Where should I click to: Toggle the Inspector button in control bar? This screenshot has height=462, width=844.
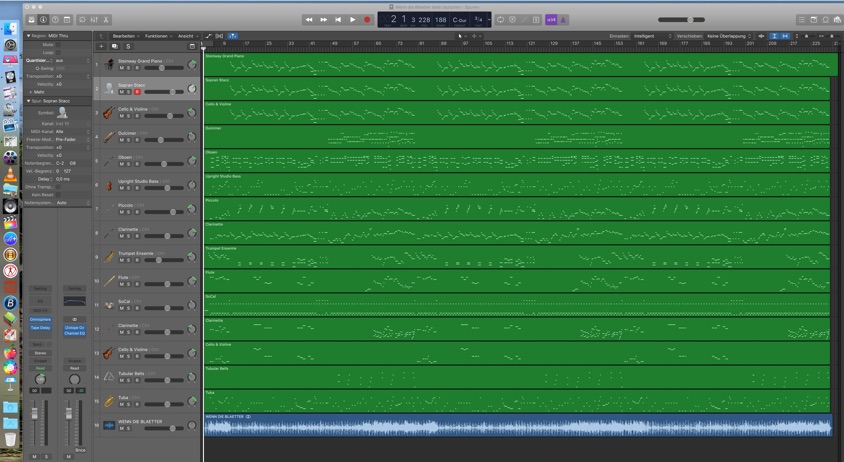pos(43,19)
